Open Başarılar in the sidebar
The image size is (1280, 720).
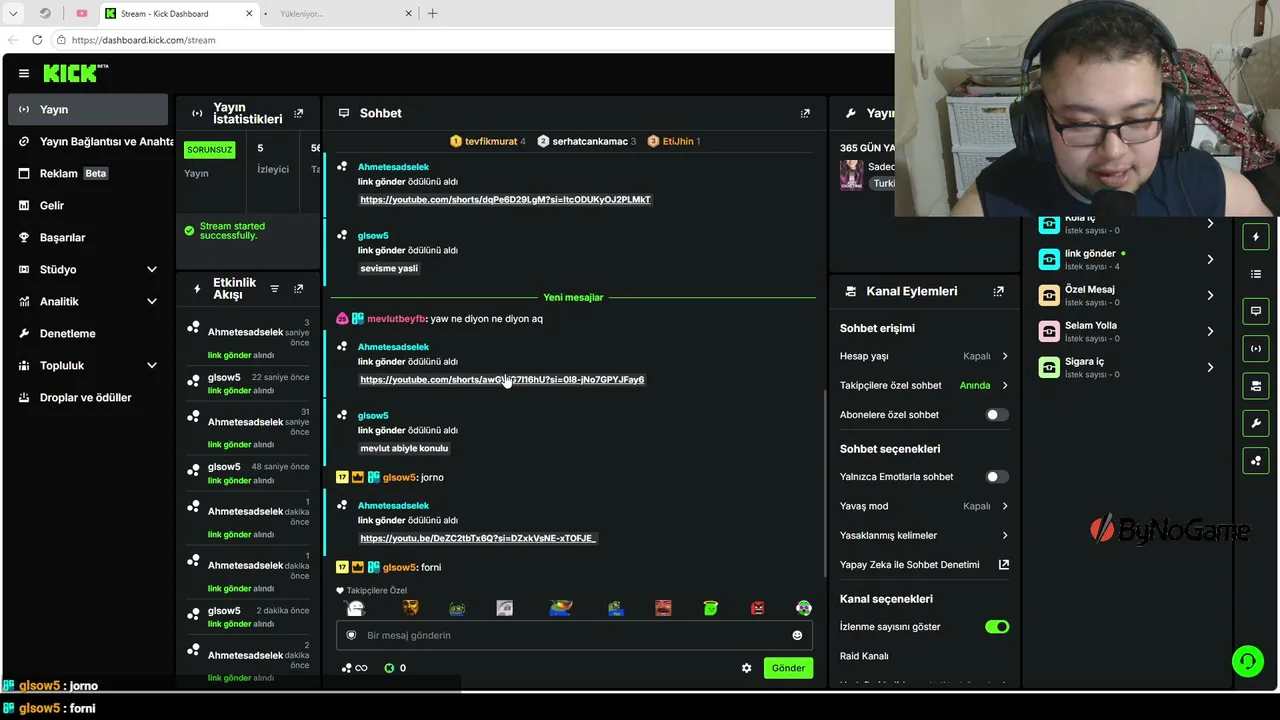[88, 238]
